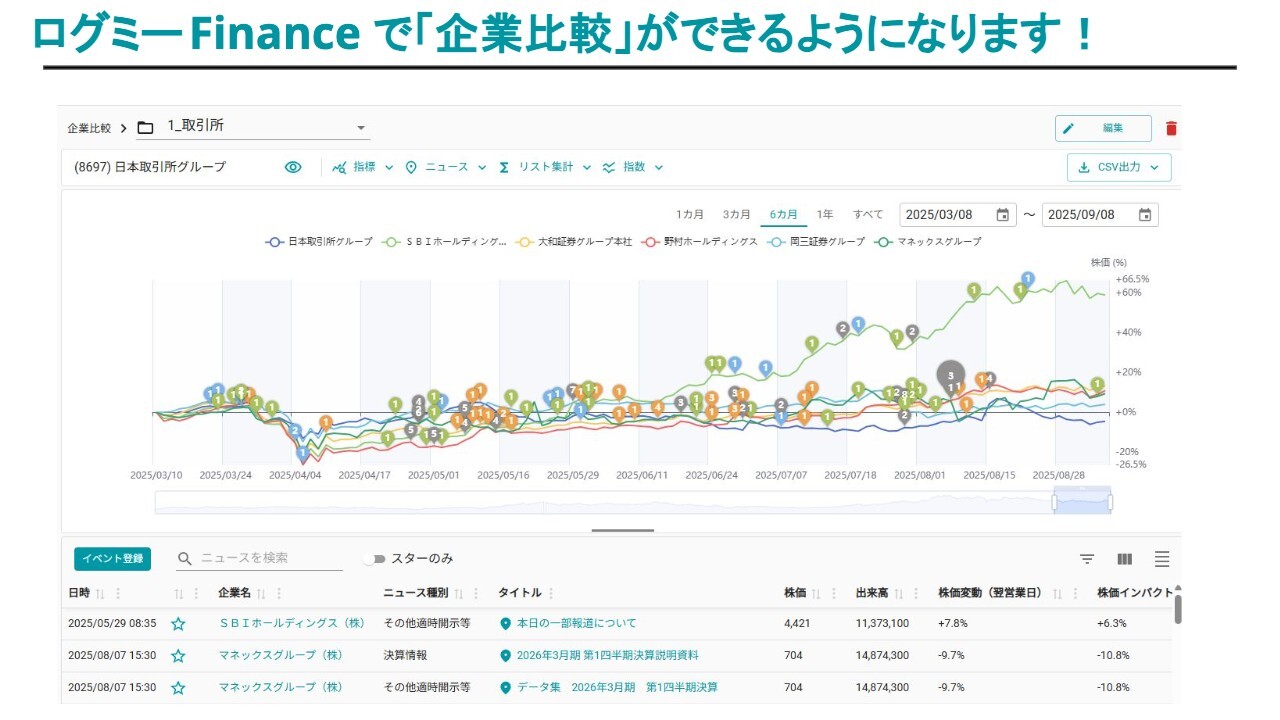This screenshot has height=720, width=1280.
Task: Toggle 野村ホールディングス series in legend
Action: (699, 242)
